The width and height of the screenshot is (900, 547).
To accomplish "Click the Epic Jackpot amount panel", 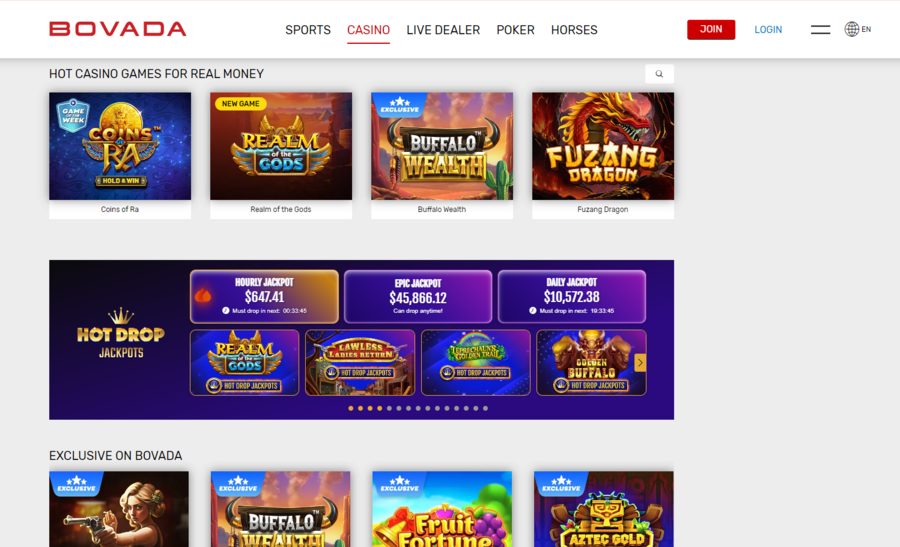I will pos(418,297).
